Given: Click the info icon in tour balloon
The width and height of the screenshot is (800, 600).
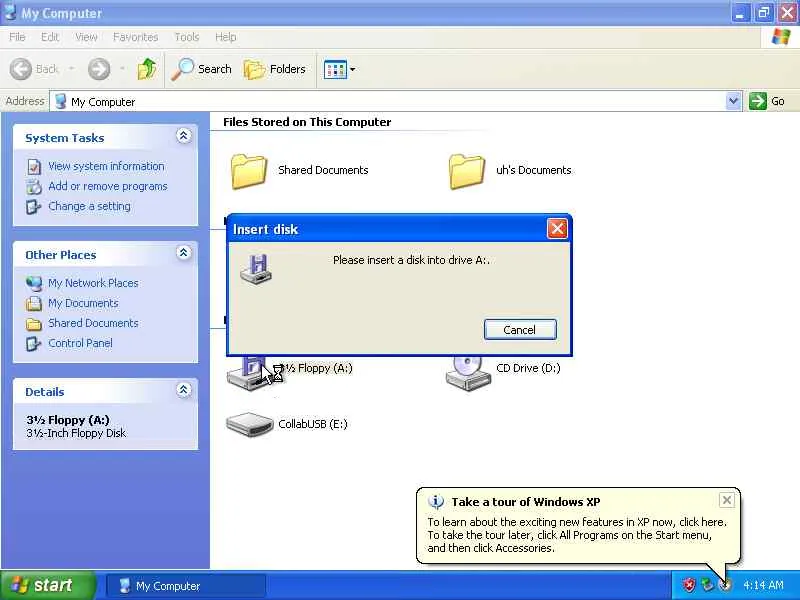Looking at the screenshot, I should coord(435,502).
